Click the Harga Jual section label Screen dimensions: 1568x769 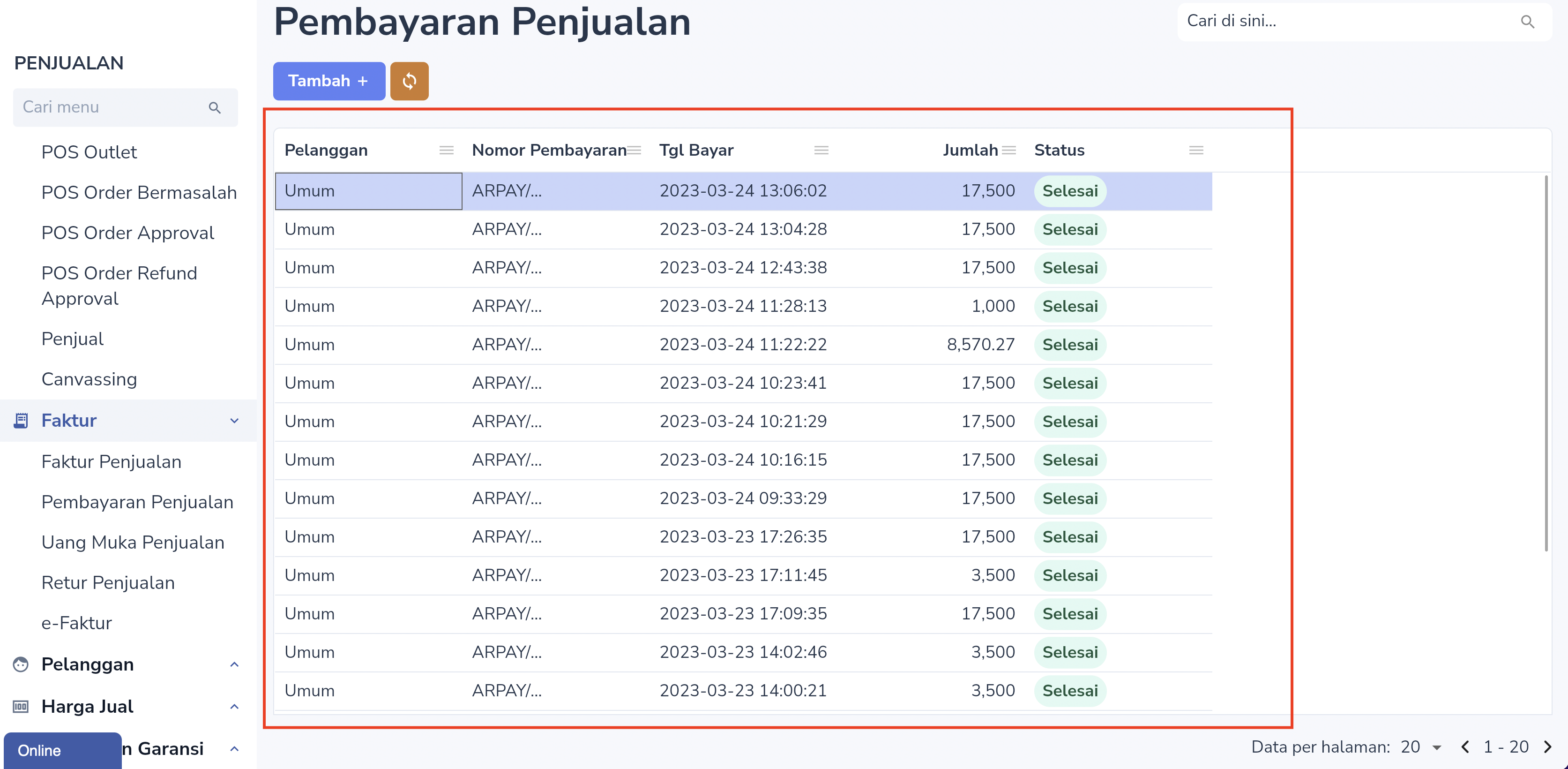(x=87, y=706)
